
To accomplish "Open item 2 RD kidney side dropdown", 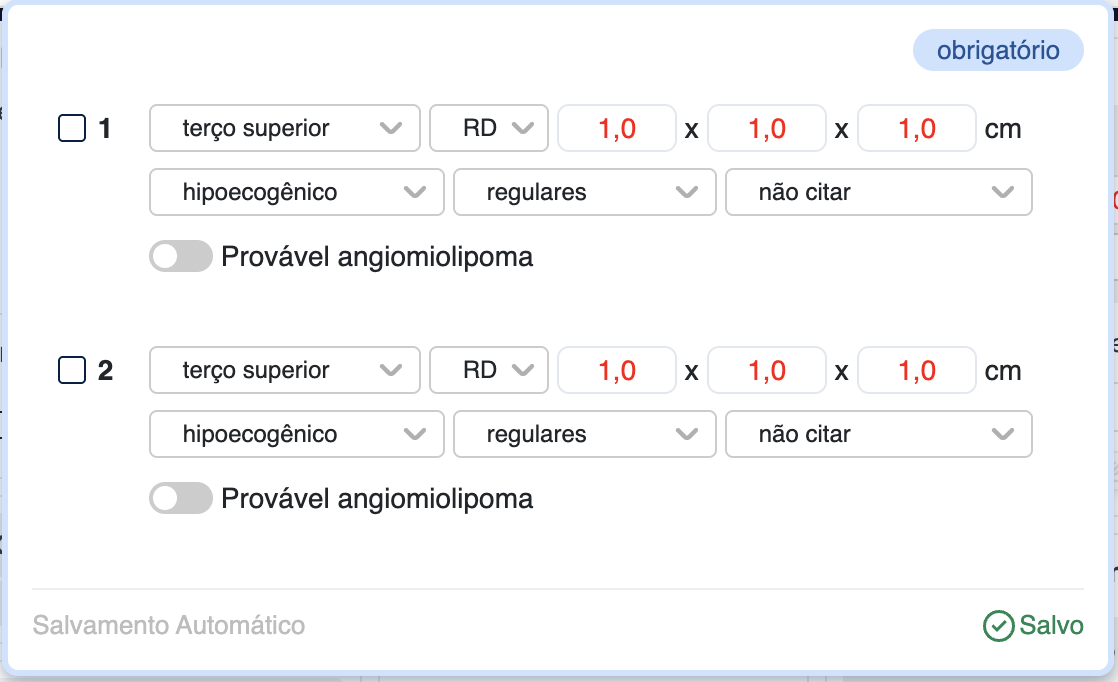I will (x=489, y=371).
